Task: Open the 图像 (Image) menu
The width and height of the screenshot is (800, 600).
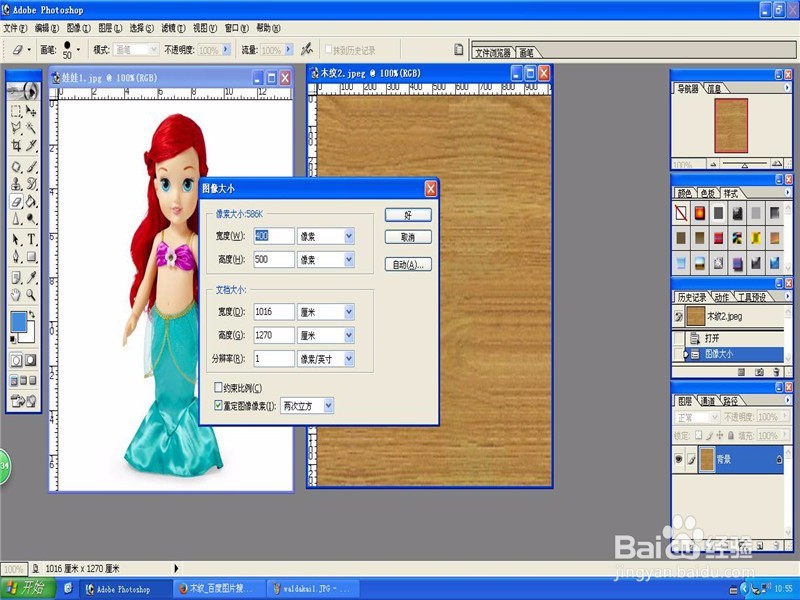Action: [79, 28]
